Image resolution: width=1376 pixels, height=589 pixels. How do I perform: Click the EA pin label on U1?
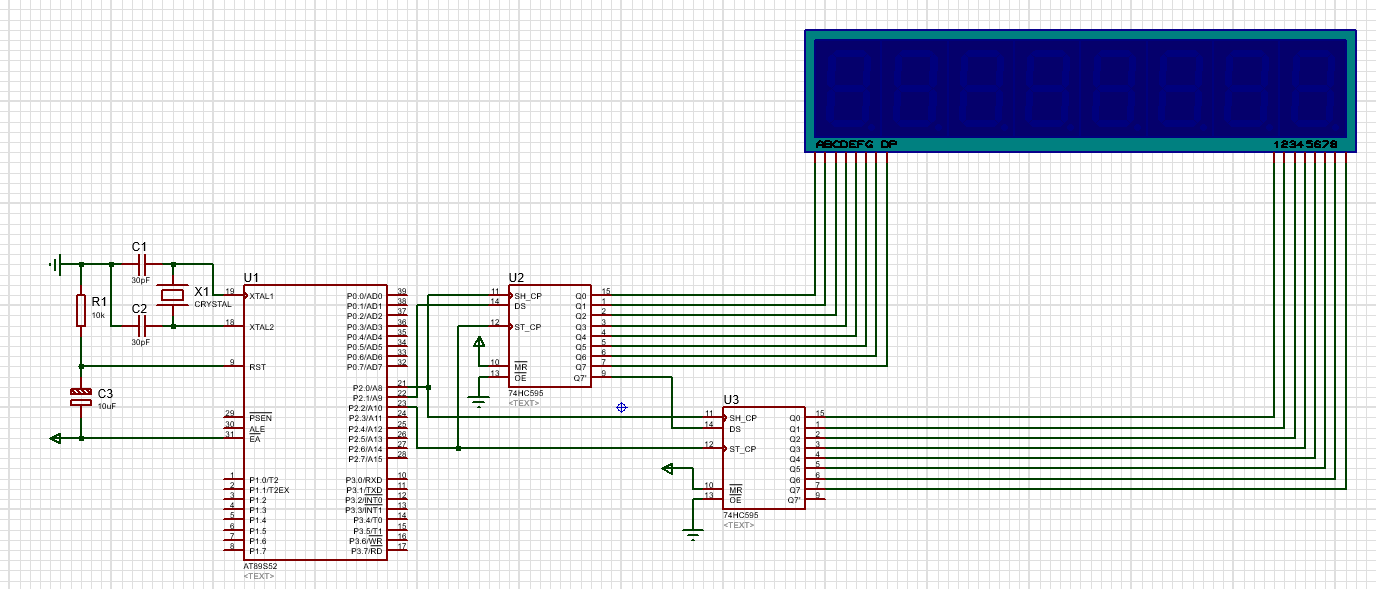[x=254, y=438]
